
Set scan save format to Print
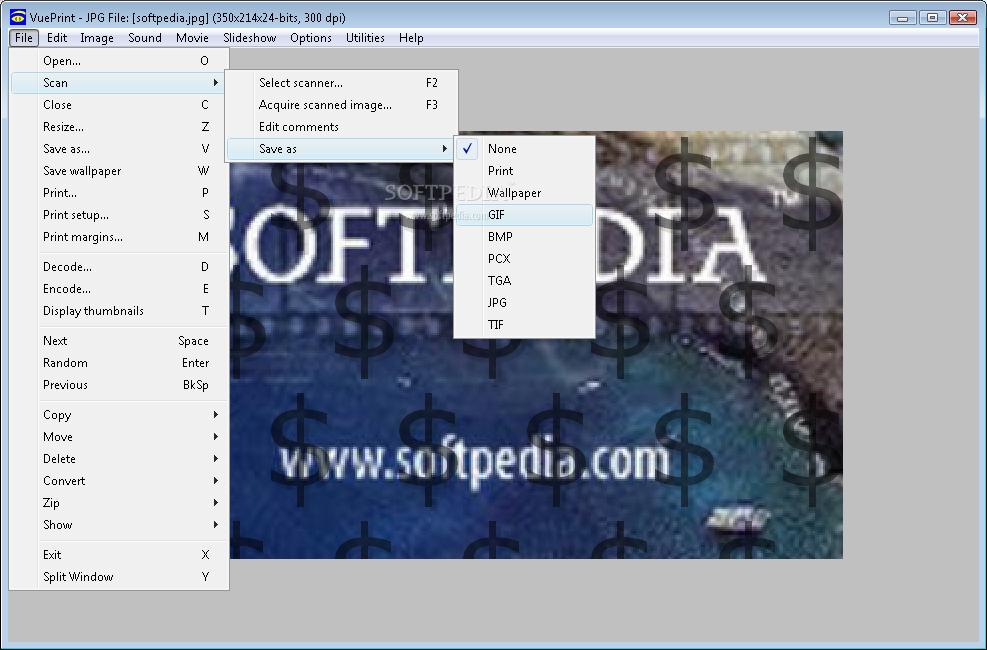(x=524, y=171)
